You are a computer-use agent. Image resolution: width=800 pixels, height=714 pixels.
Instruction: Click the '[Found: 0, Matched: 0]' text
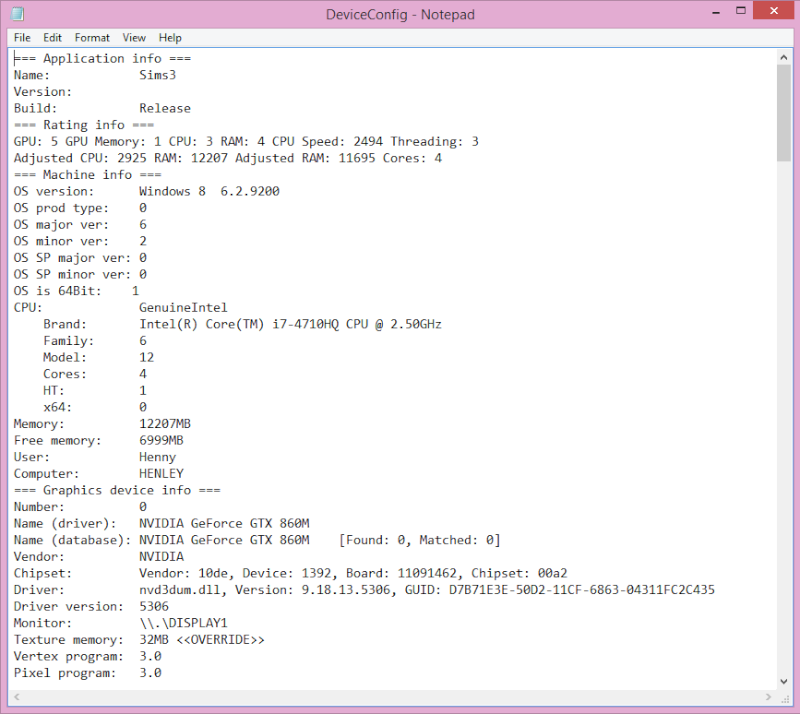420,540
